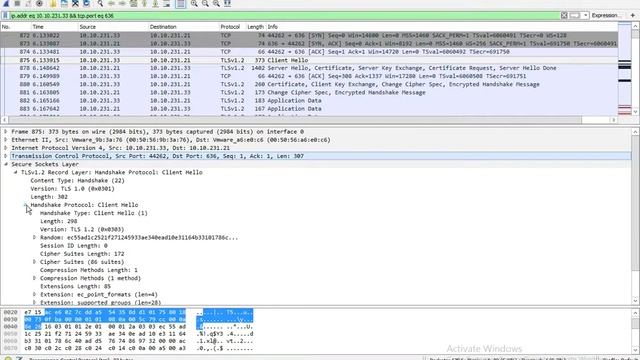Select packet 880 Certificate row
This screenshot has width=640, height=360.
pyautogui.click(x=309, y=84)
